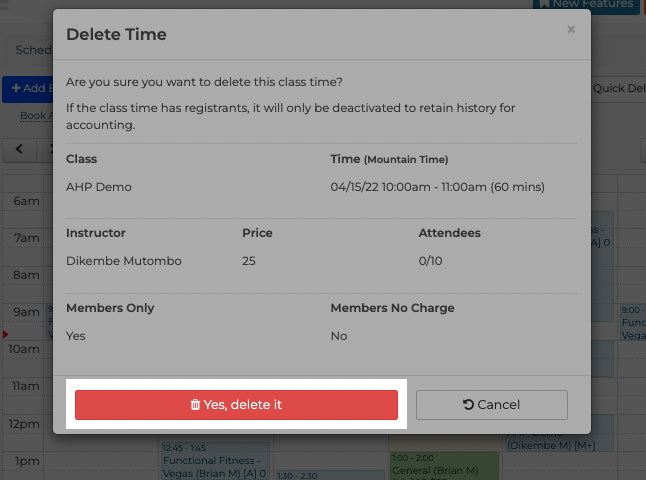This screenshot has height=480, width=646.
Task: Open the 9:00 Functional event on right
Action: click(633, 322)
